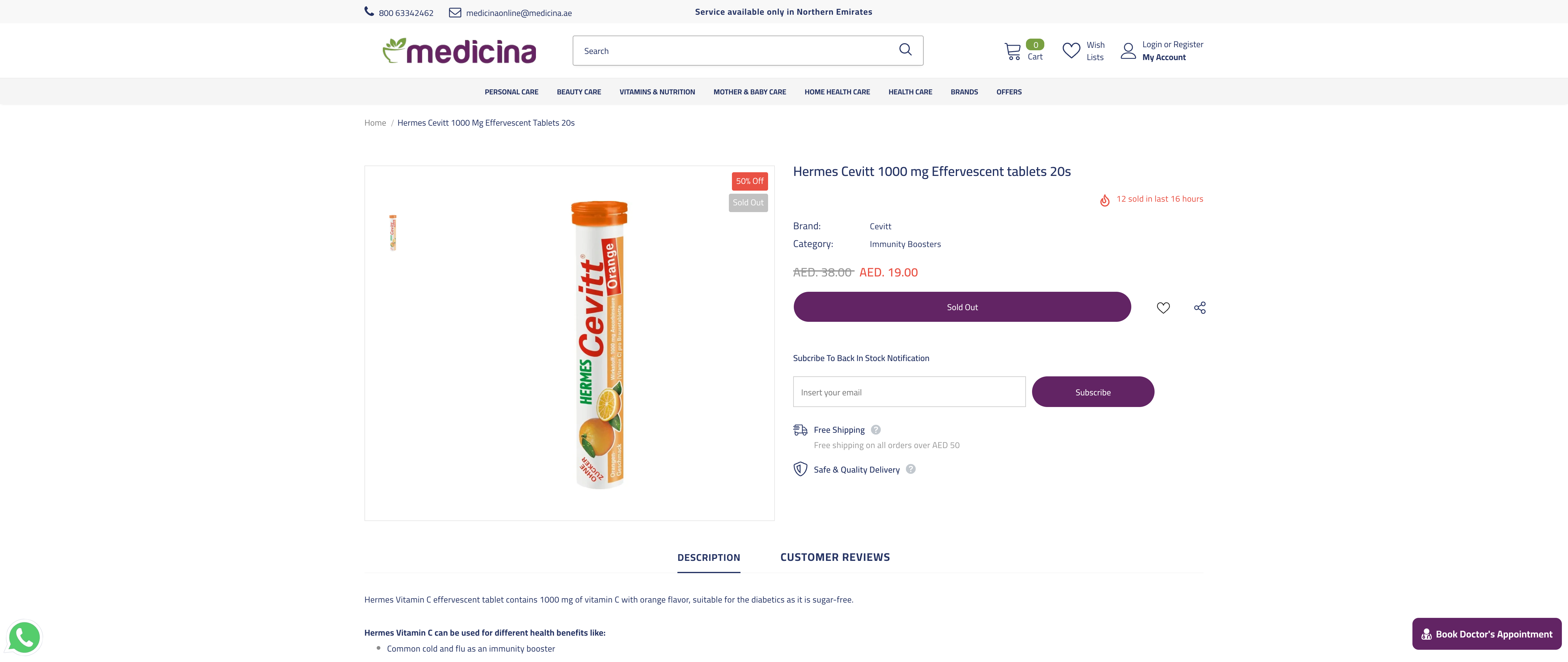Select the product thumbnail image

coord(393,232)
